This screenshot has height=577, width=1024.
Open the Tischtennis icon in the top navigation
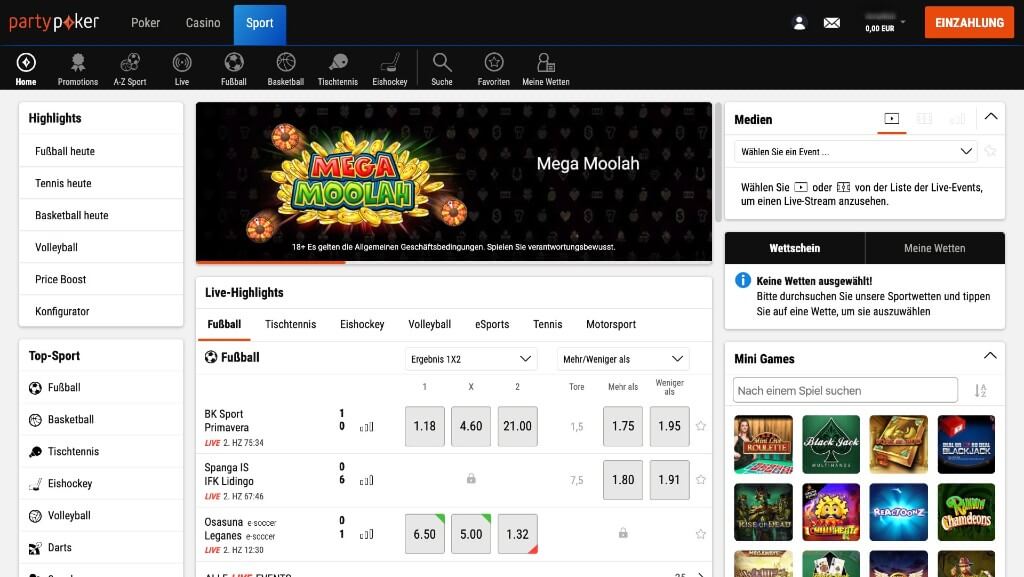(338, 63)
